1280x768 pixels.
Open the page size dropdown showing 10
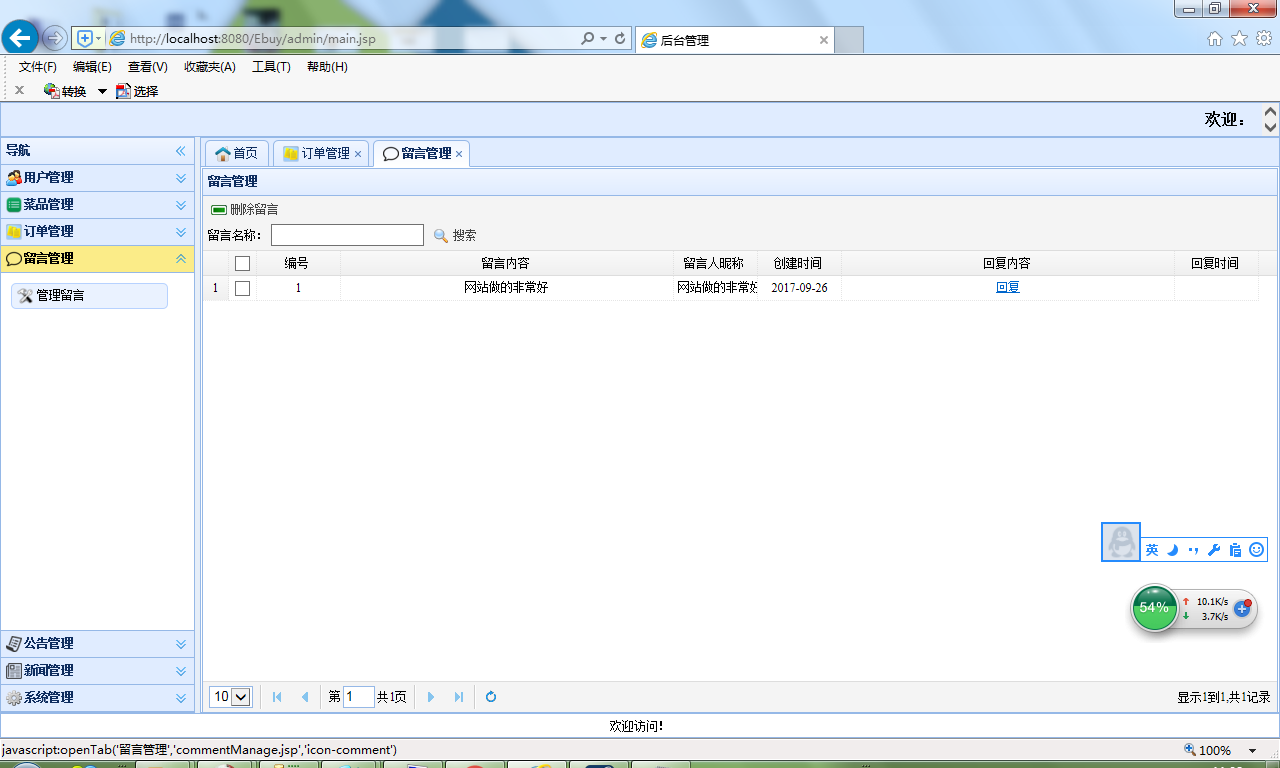(230, 697)
